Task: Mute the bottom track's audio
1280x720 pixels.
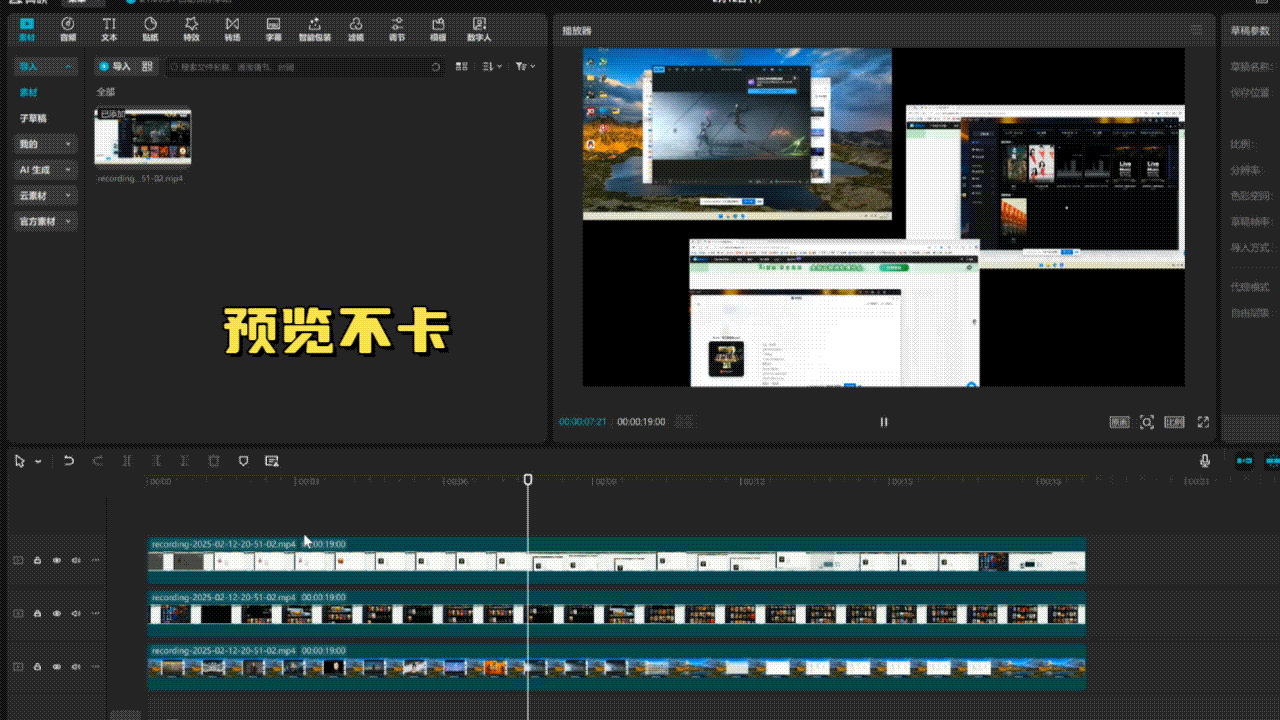Action: pyautogui.click(x=75, y=666)
